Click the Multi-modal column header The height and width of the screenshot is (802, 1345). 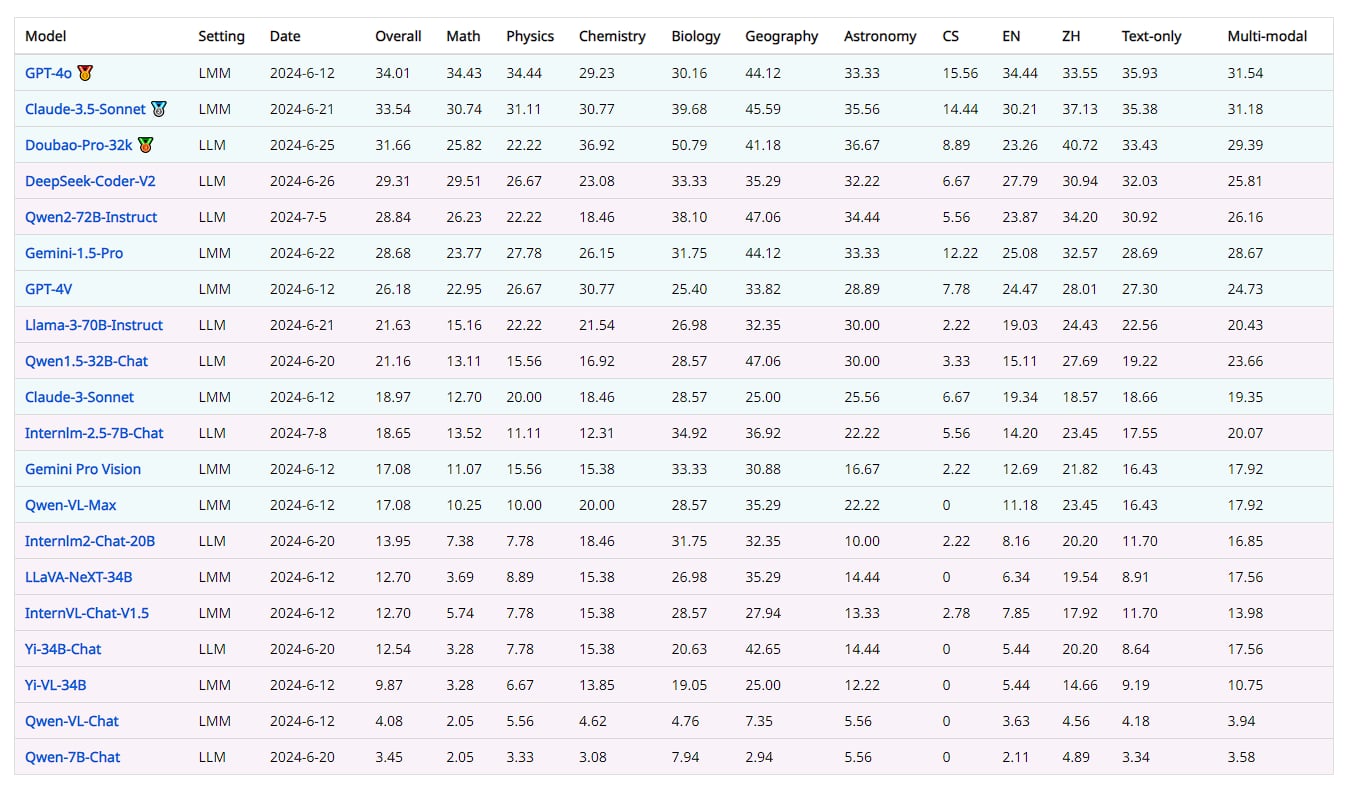(x=1266, y=36)
